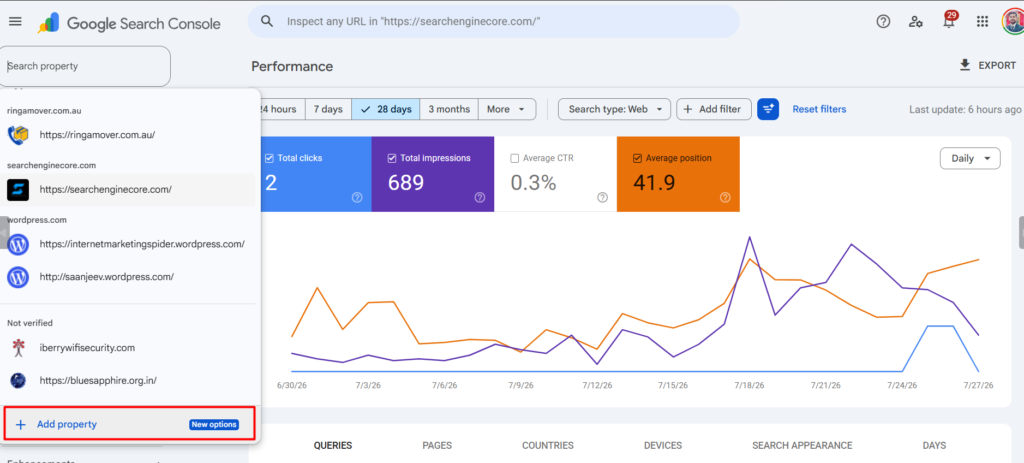Select the 3 months date range

(x=449, y=109)
